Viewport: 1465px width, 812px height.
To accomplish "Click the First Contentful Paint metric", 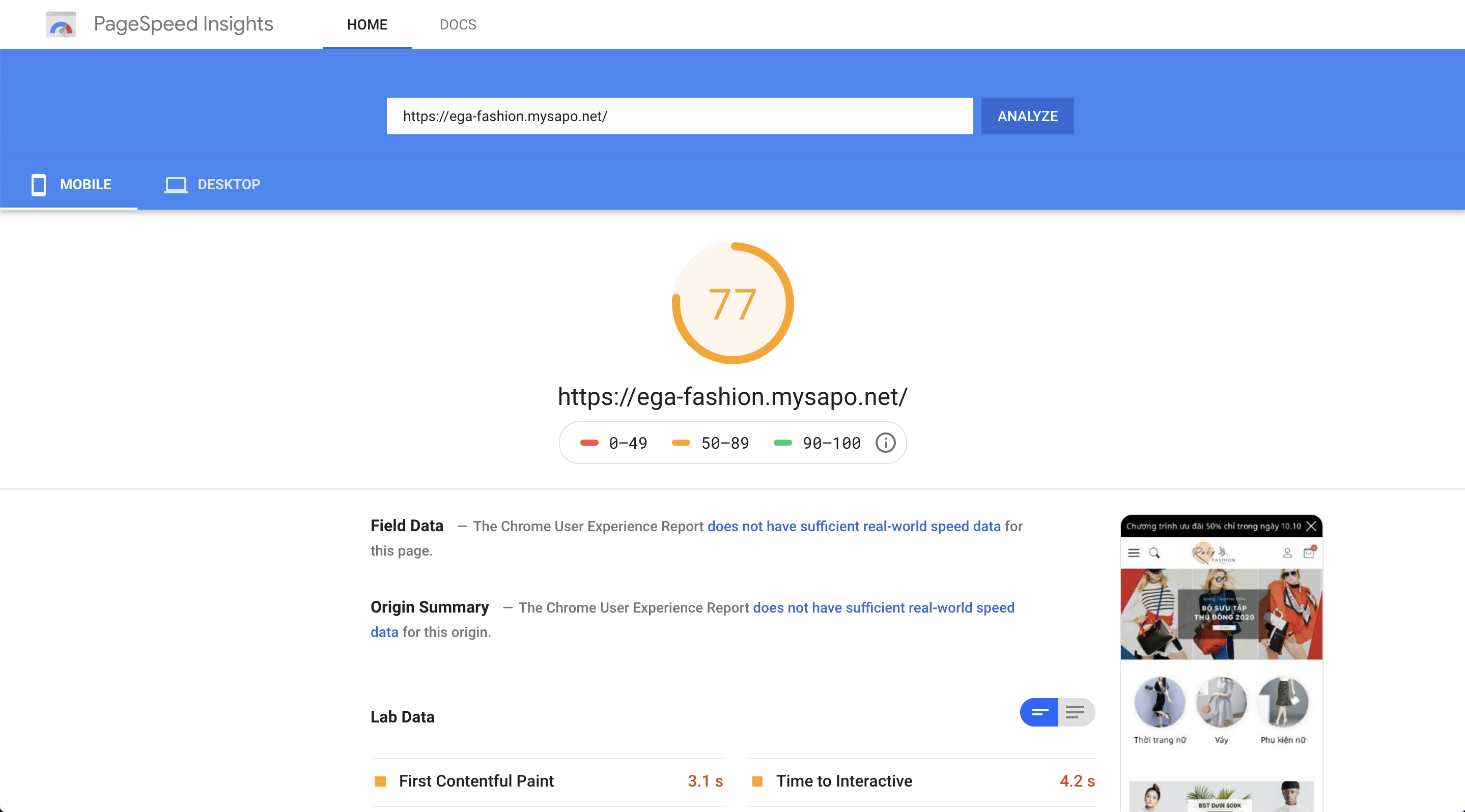I will pyautogui.click(x=547, y=781).
